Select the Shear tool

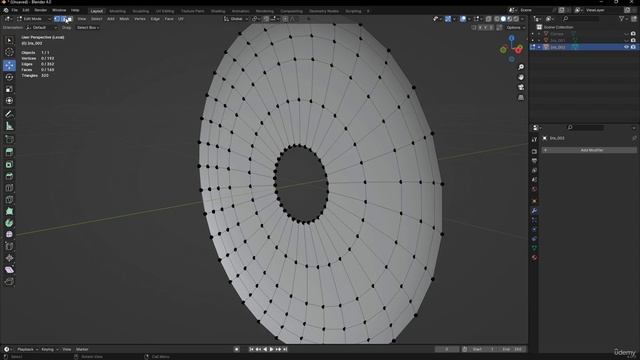coord(9,270)
